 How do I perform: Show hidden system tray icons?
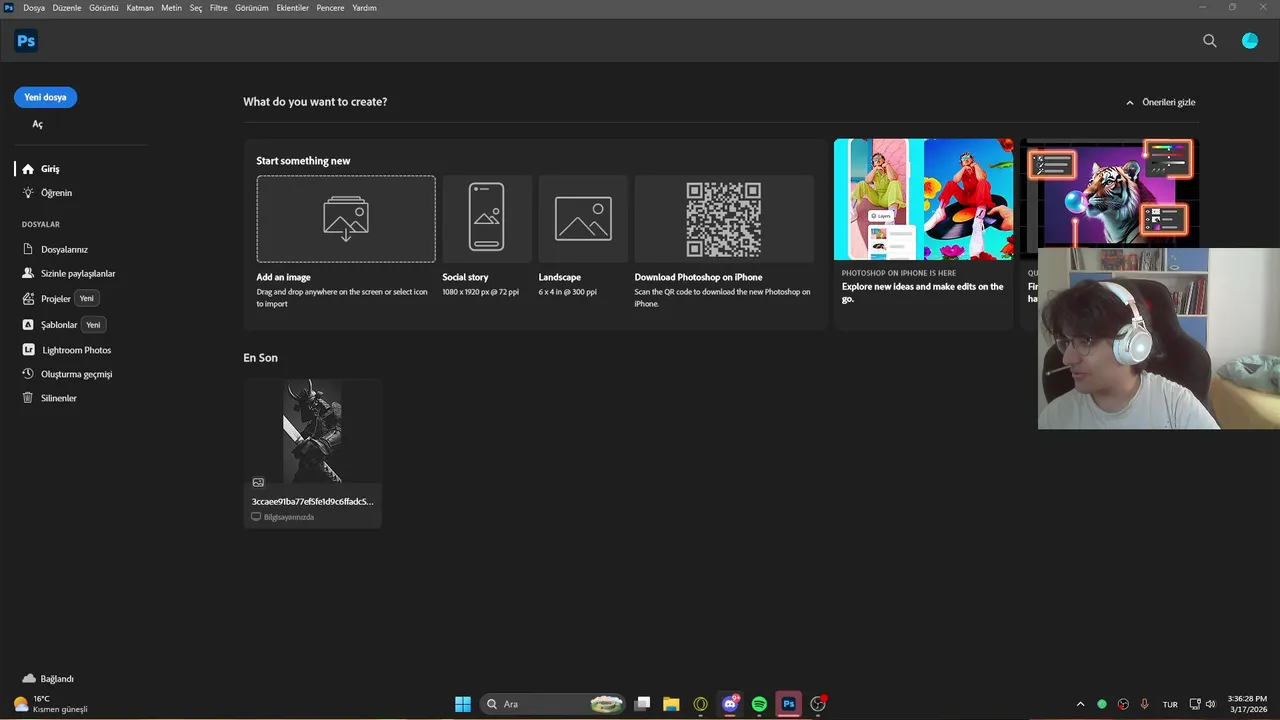[1080, 704]
